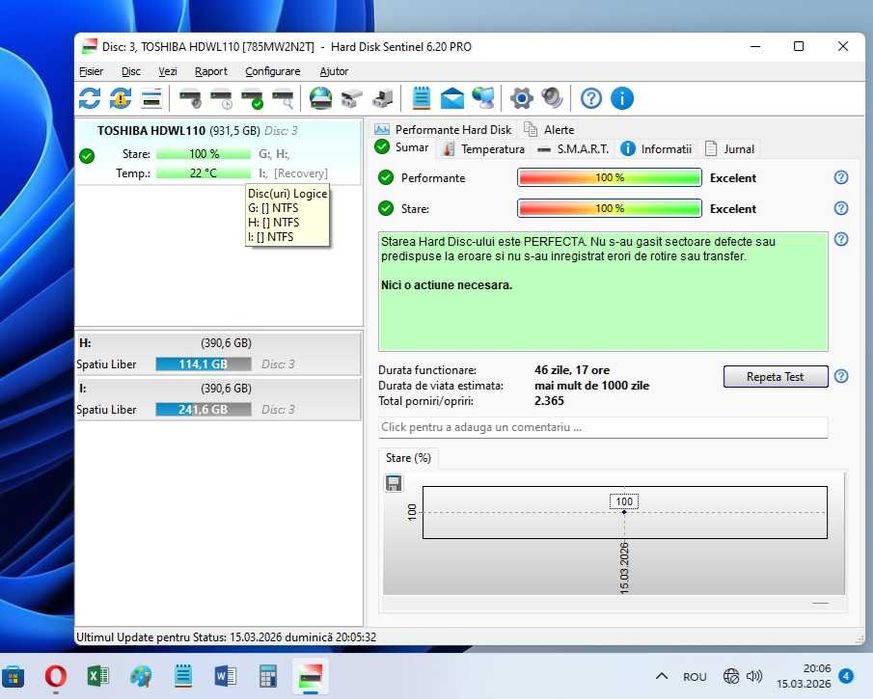The image size is (873, 699).
Task: Select the Sumar tab
Action: point(402,148)
